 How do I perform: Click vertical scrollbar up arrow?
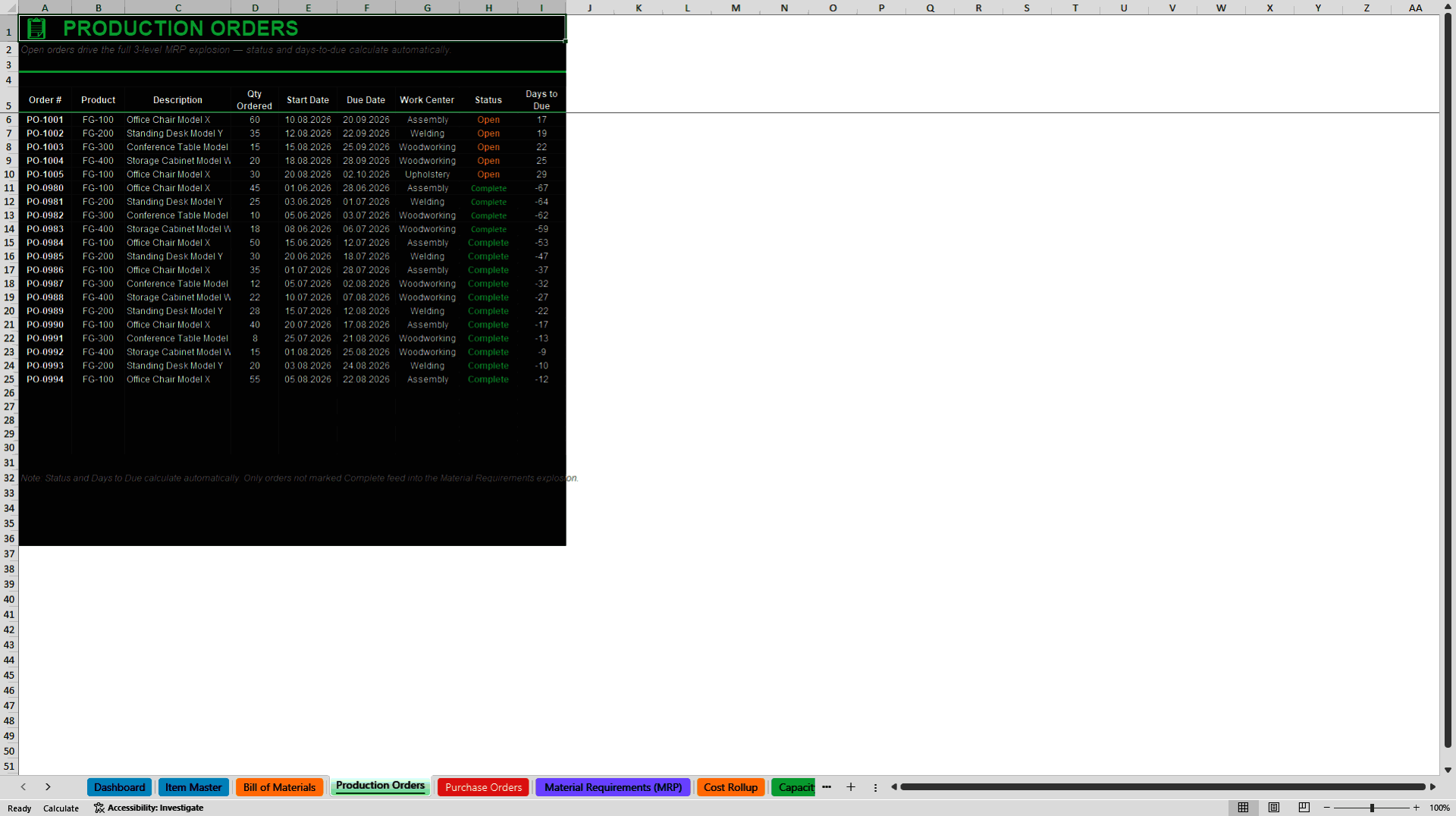click(x=1448, y=8)
